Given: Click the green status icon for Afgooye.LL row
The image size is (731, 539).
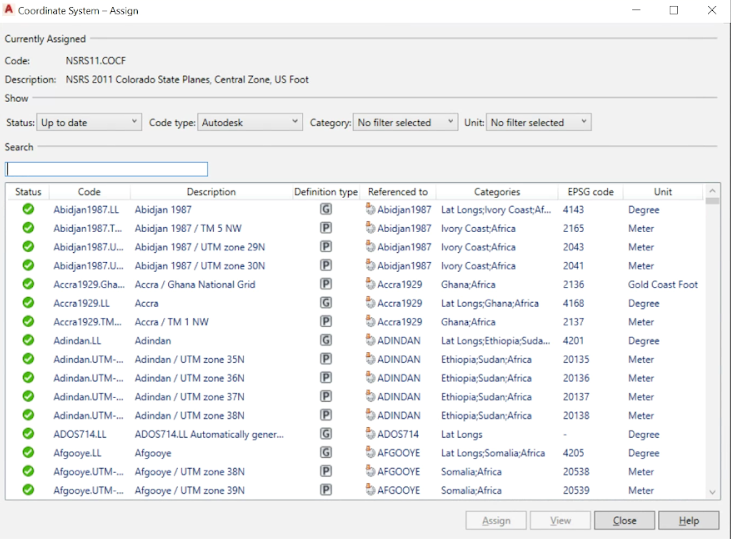Looking at the screenshot, I should (x=28, y=453).
